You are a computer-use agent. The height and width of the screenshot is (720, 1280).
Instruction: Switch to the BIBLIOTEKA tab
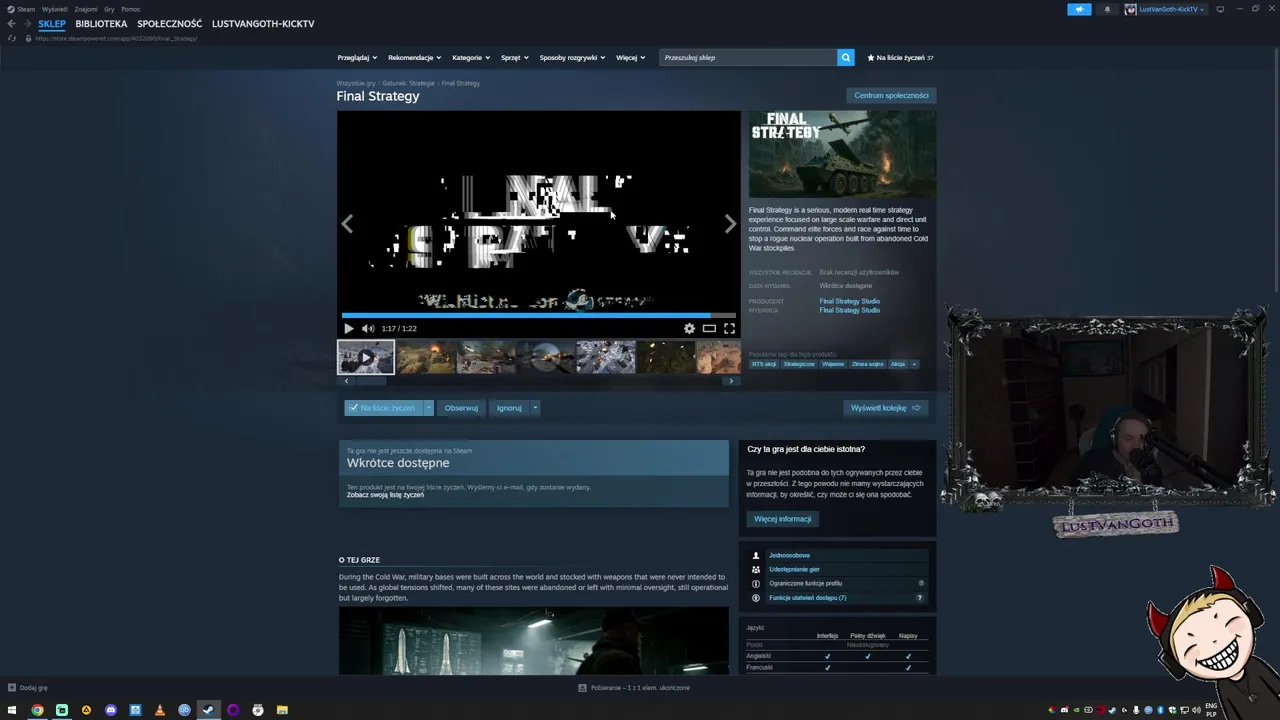coord(101,23)
